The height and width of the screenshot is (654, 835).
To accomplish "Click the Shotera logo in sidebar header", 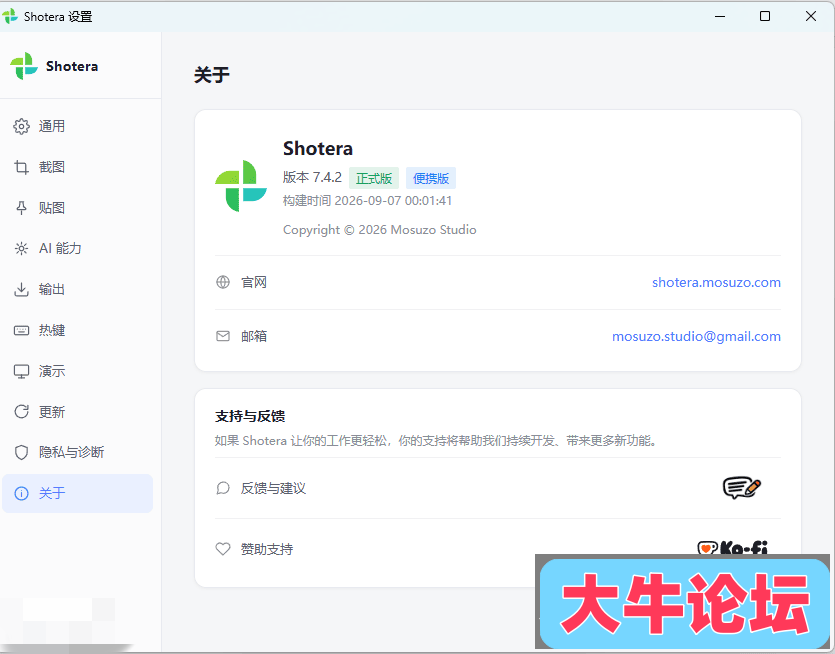I will 24,66.
